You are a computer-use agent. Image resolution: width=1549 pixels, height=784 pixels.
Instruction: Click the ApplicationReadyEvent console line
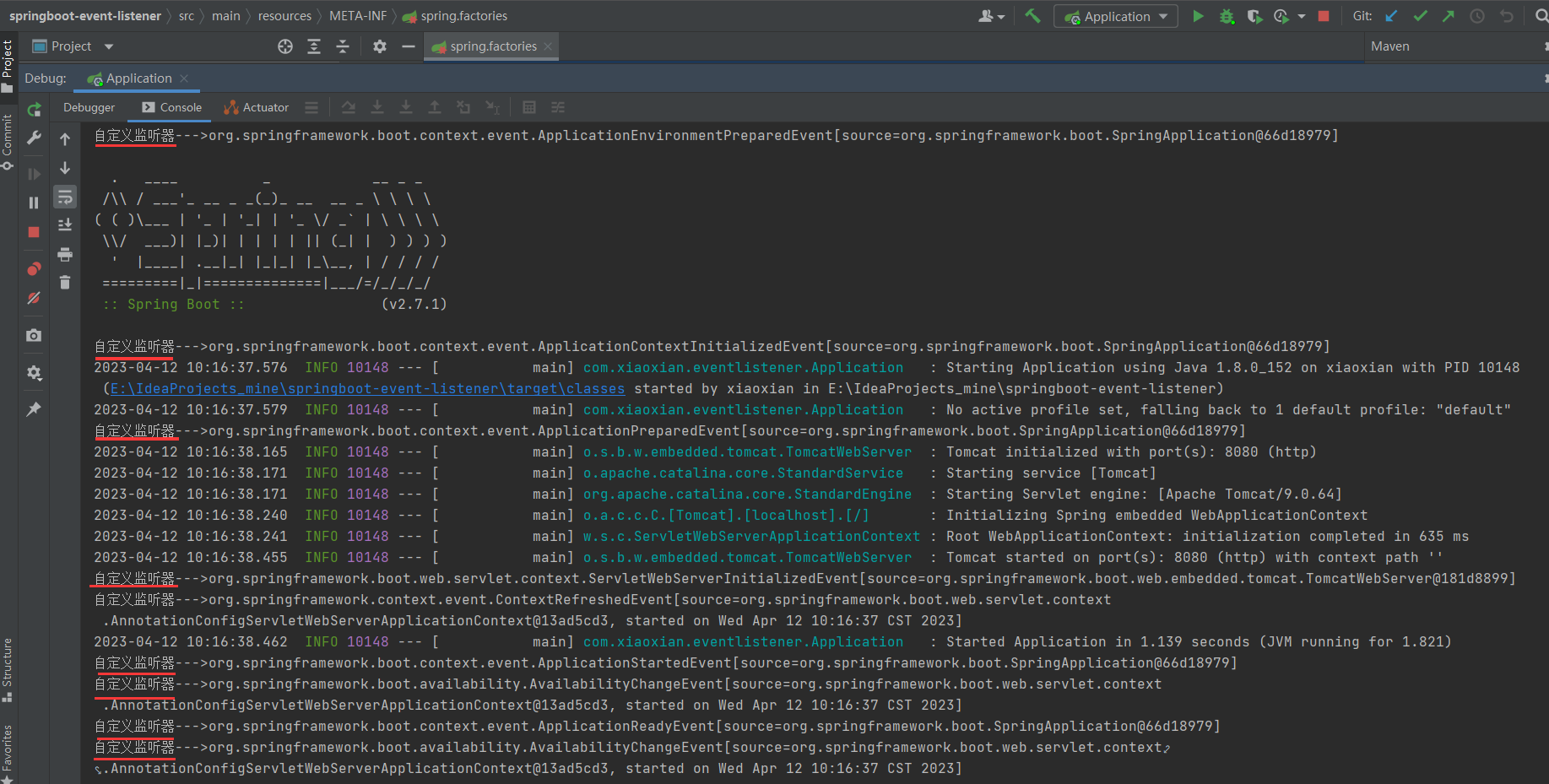(x=657, y=727)
